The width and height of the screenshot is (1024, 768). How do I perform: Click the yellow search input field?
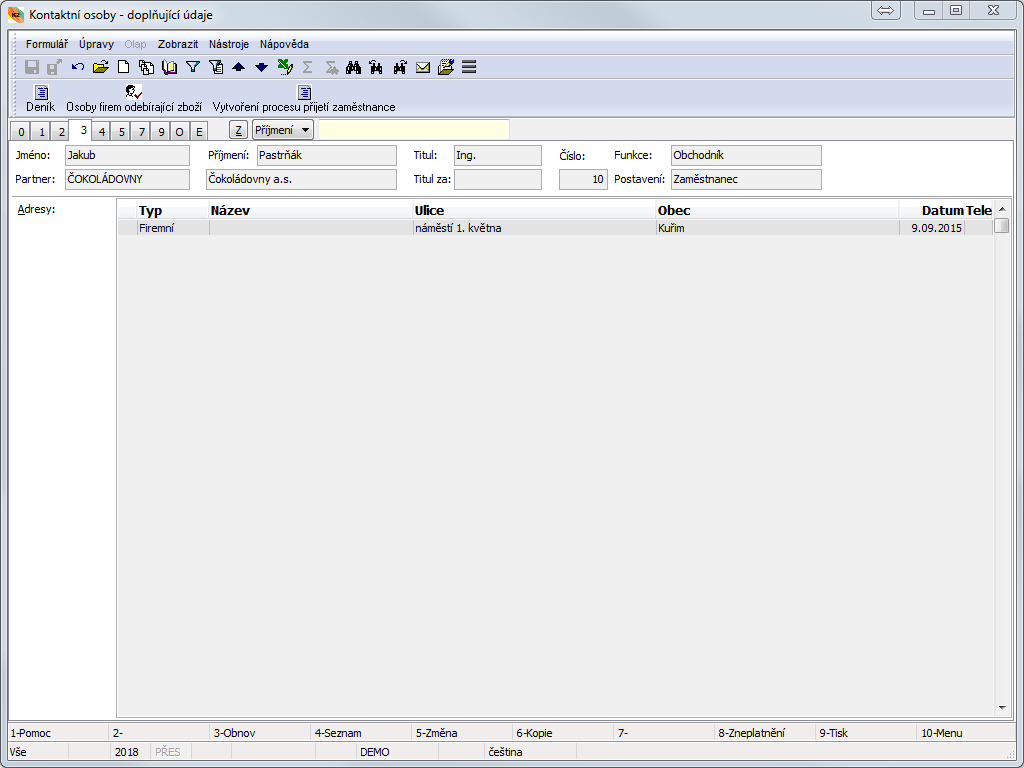coord(413,130)
